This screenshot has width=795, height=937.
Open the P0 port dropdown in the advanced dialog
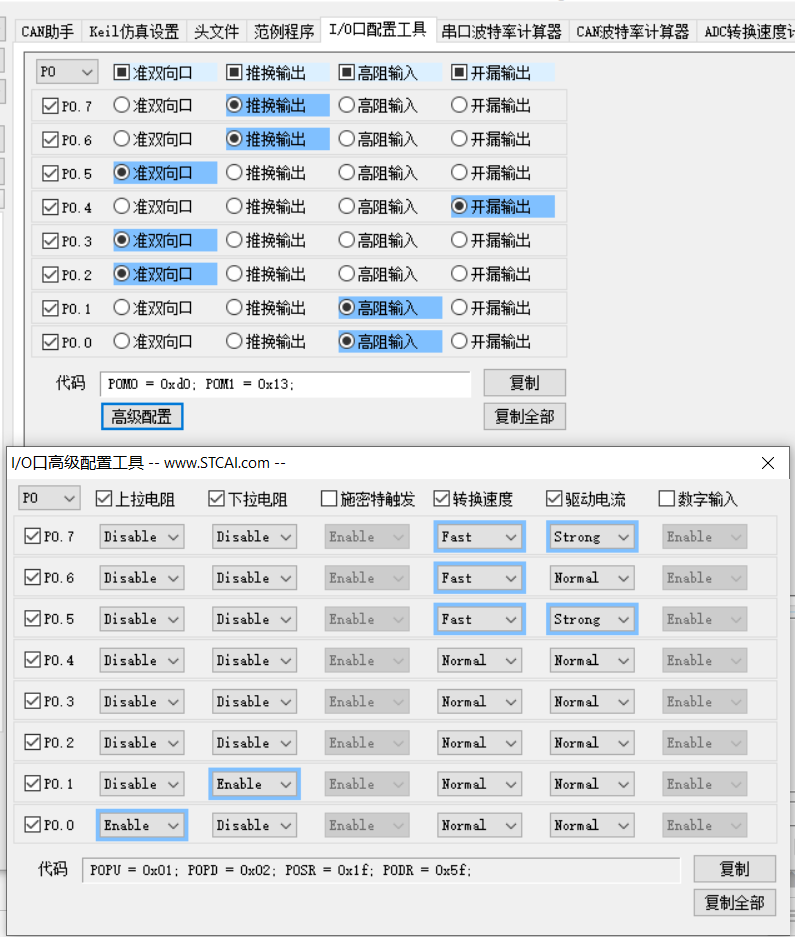49,498
